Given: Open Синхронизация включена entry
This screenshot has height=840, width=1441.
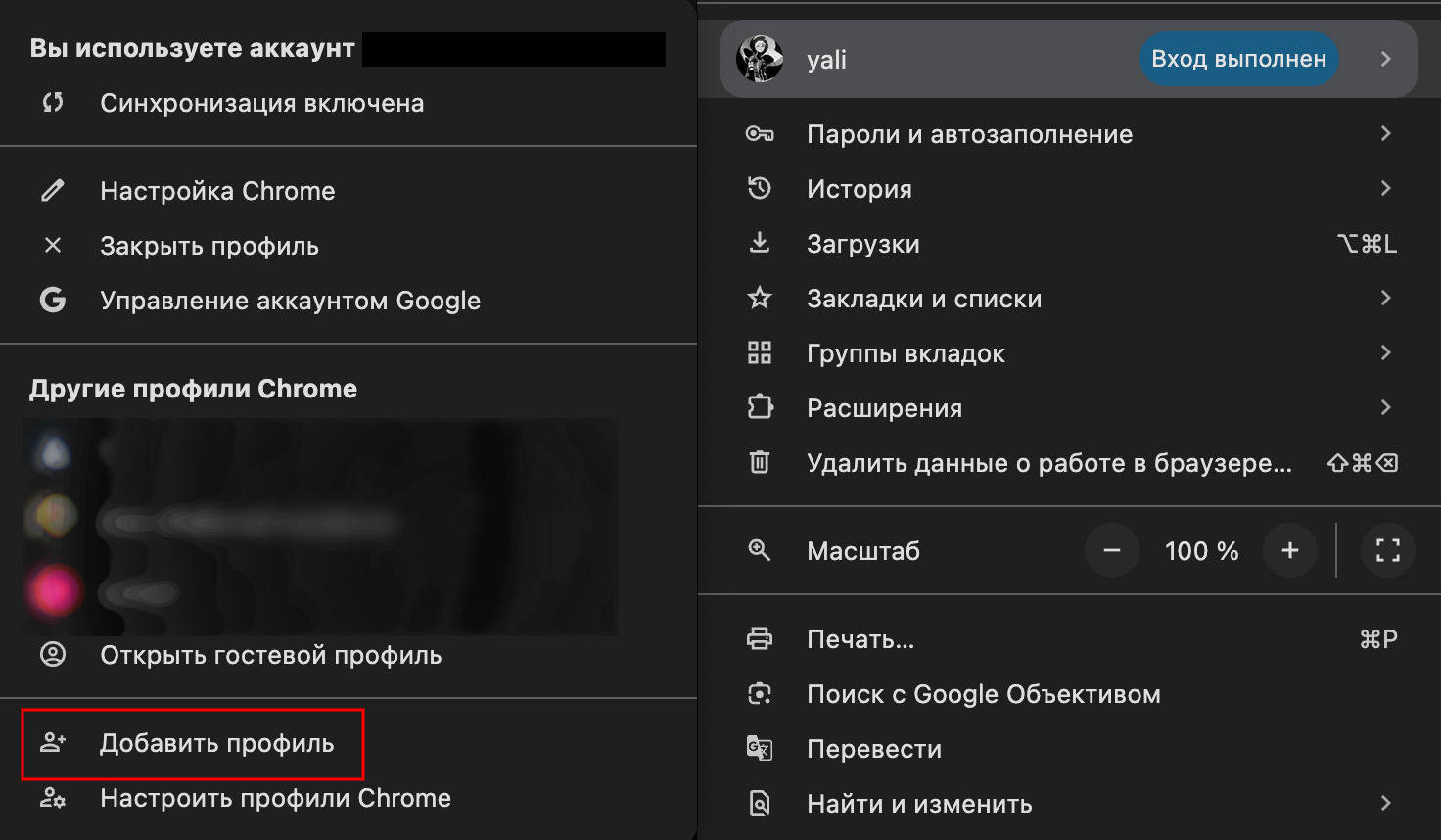Looking at the screenshot, I should tap(349, 103).
